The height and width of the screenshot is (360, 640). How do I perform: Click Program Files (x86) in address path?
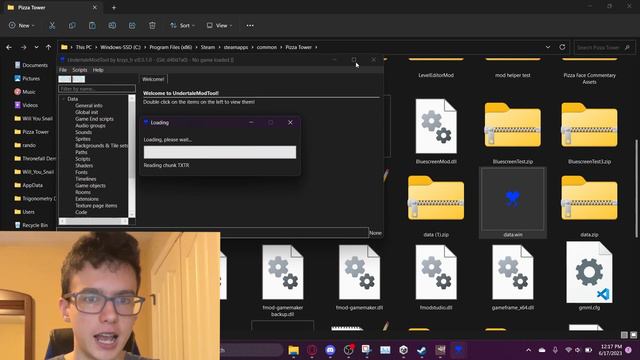pos(171,47)
